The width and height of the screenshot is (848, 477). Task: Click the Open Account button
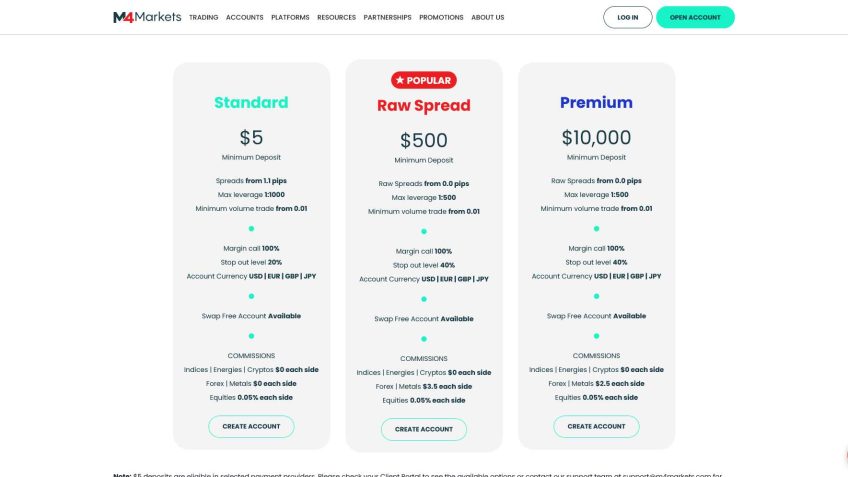[x=694, y=17]
